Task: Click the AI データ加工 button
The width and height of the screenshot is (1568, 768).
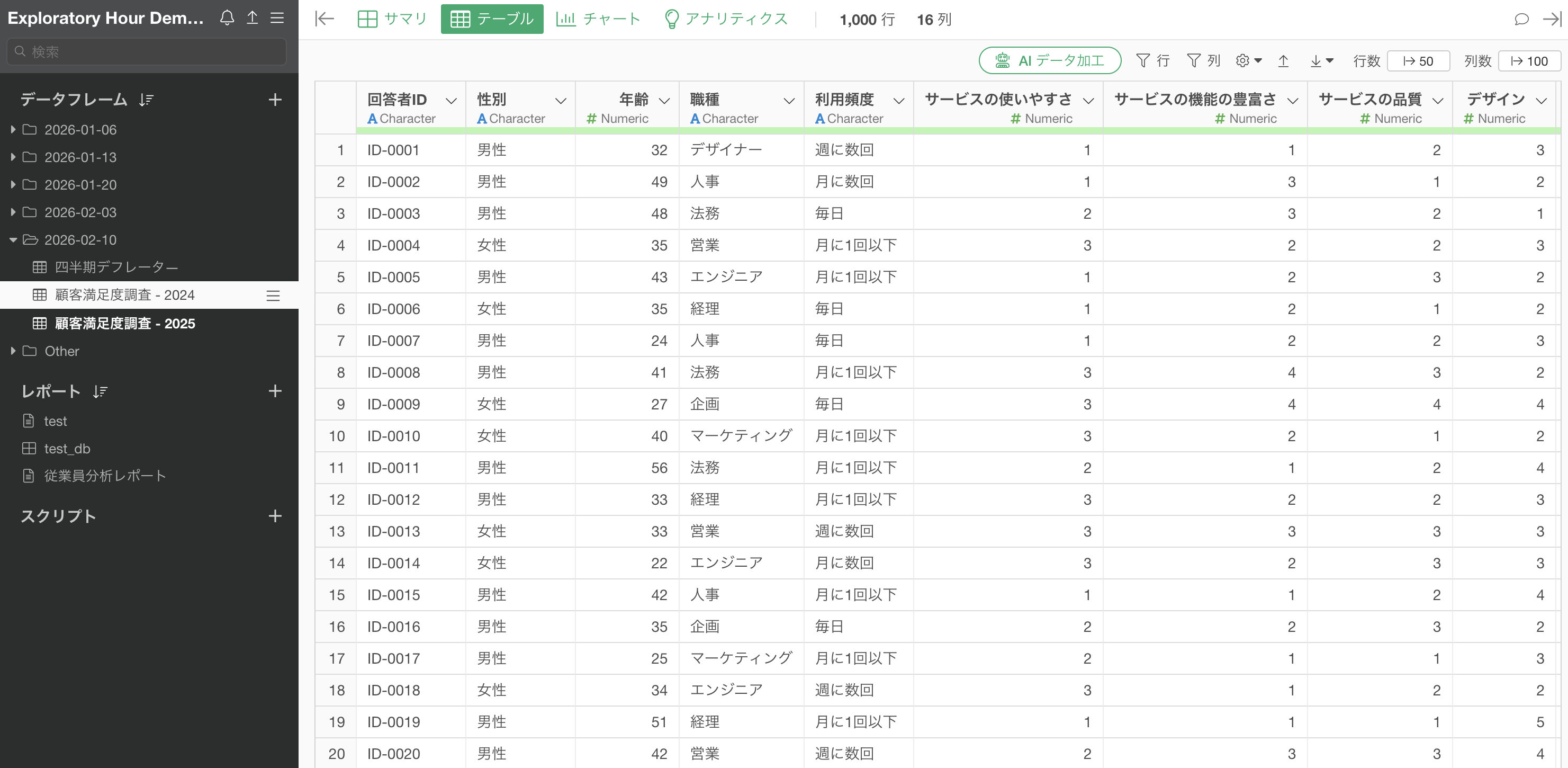Action: coord(1049,61)
